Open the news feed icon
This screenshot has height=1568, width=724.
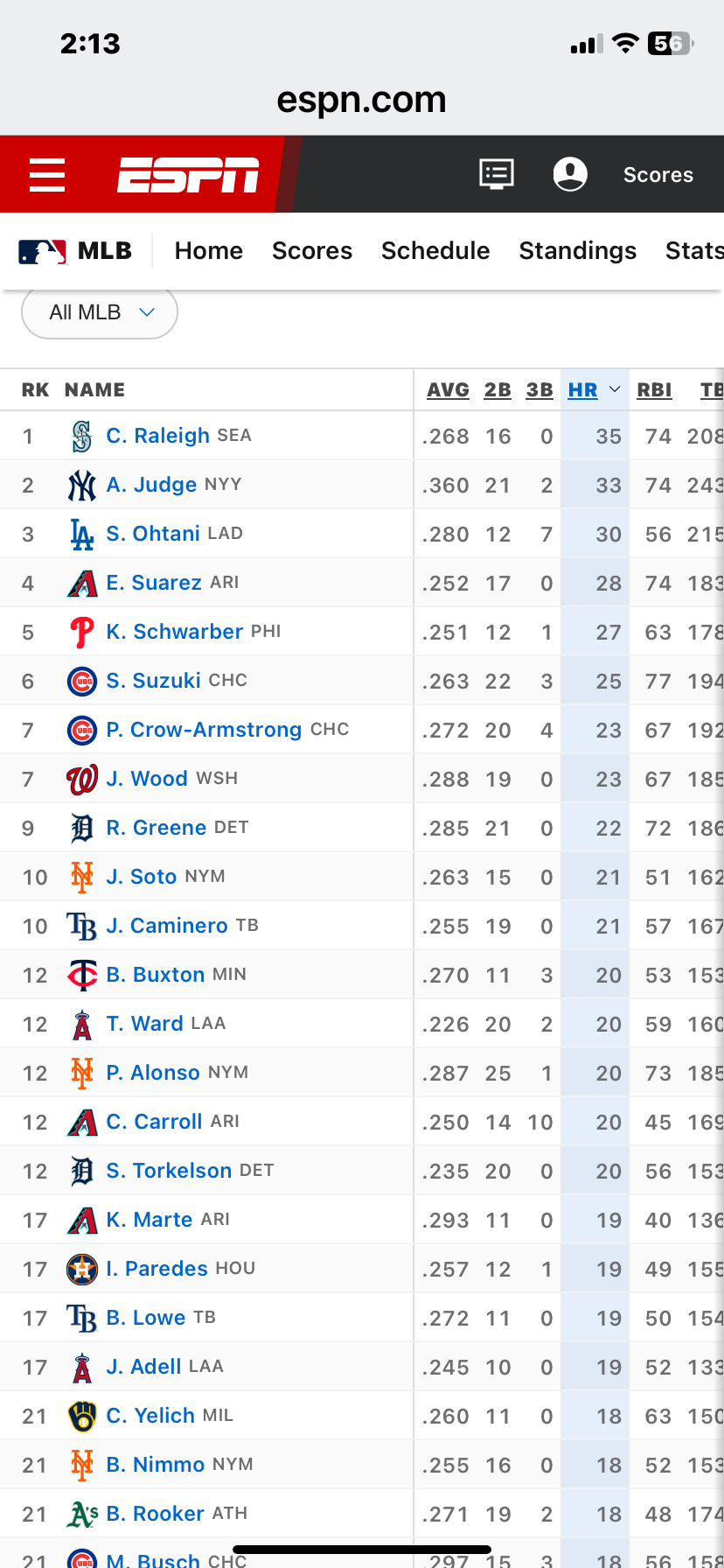click(x=497, y=174)
